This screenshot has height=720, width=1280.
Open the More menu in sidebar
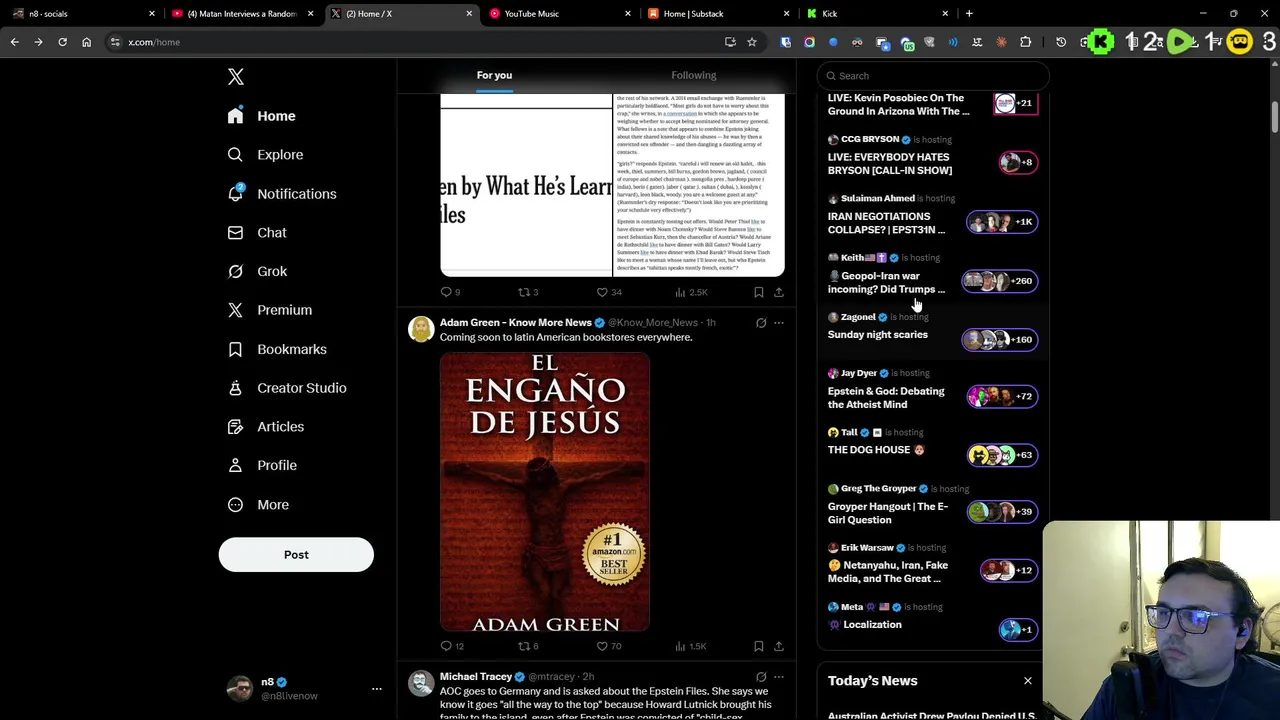pos(258,505)
